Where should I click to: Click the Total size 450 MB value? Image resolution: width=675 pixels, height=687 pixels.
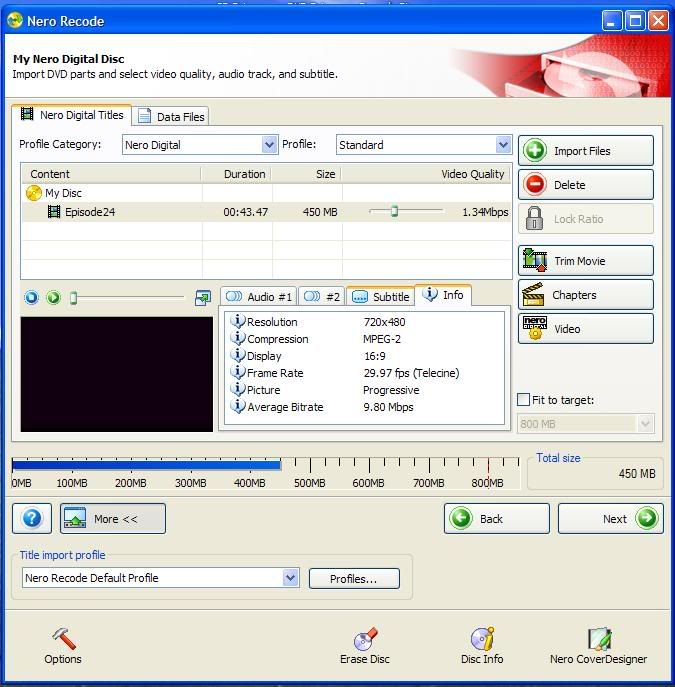[636, 474]
